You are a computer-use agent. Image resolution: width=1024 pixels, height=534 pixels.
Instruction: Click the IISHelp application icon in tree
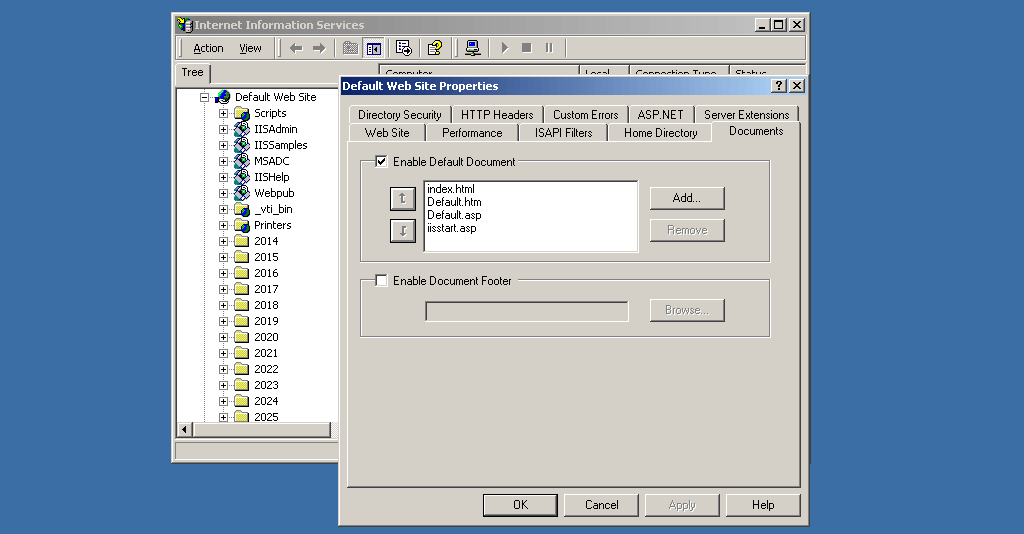(x=242, y=177)
